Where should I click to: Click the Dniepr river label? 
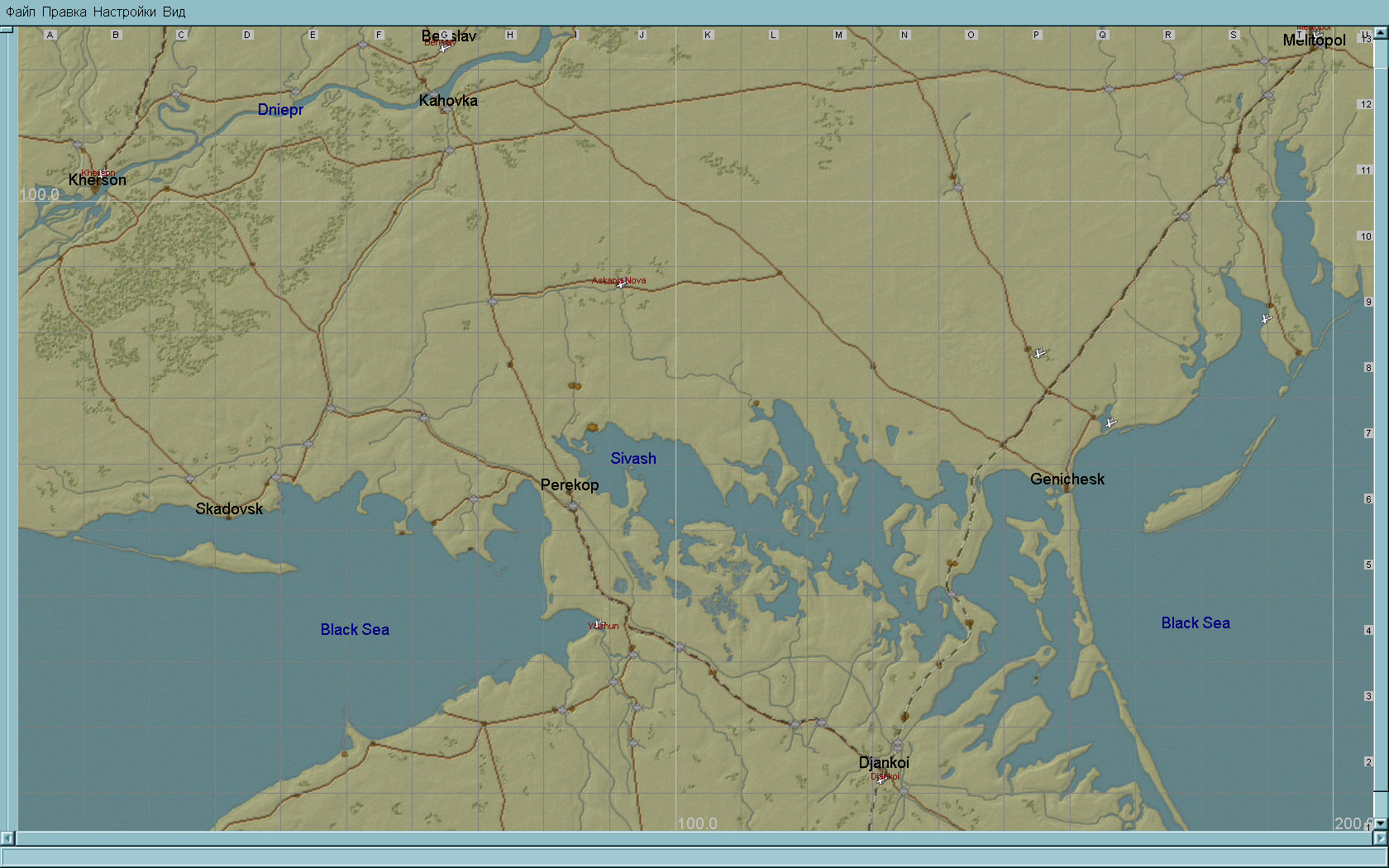[x=280, y=110]
